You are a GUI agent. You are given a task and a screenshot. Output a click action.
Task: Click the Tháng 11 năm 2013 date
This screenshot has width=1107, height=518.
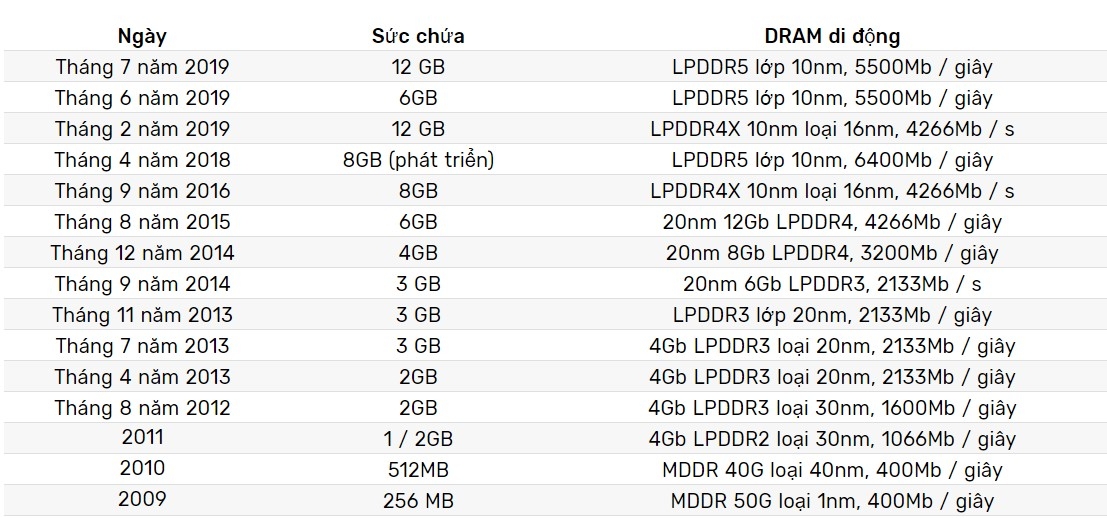(x=142, y=315)
